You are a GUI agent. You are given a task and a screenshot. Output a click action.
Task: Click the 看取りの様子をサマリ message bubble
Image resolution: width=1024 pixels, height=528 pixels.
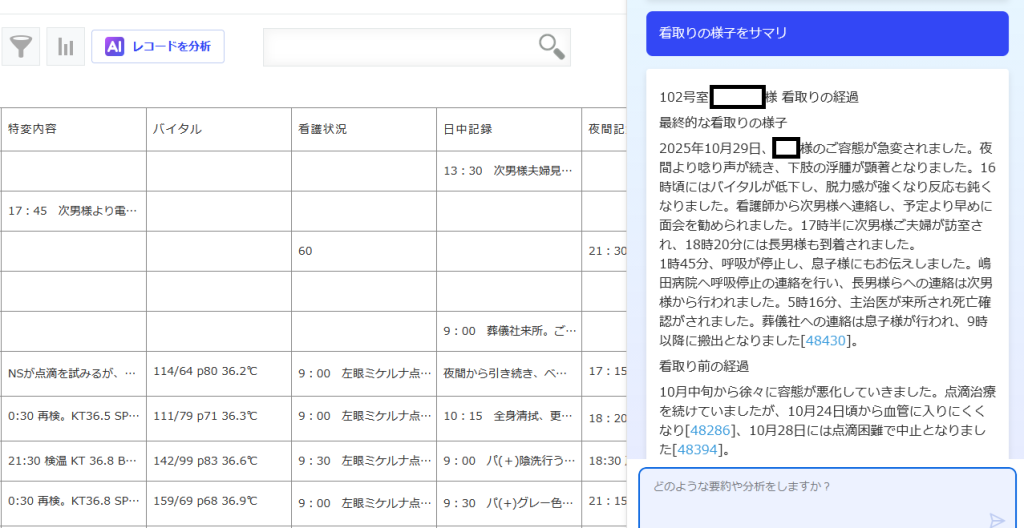point(826,33)
